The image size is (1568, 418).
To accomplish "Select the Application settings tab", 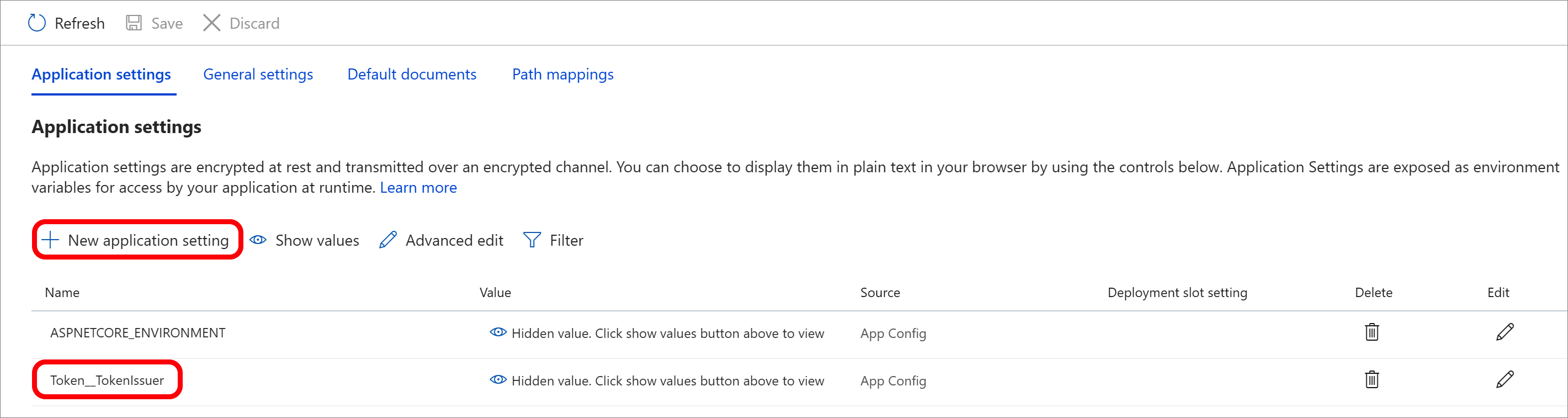I will tap(101, 75).
